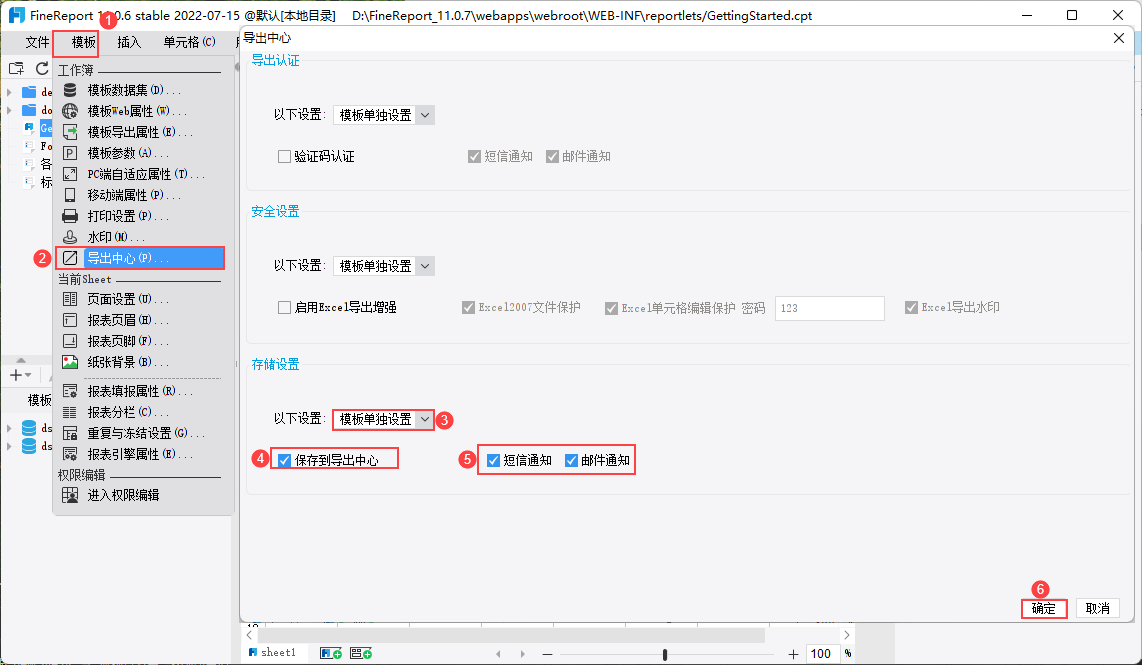The image size is (1142, 665).
Task: Click the 模板Web属性 globe icon
Action: coord(70,111)
